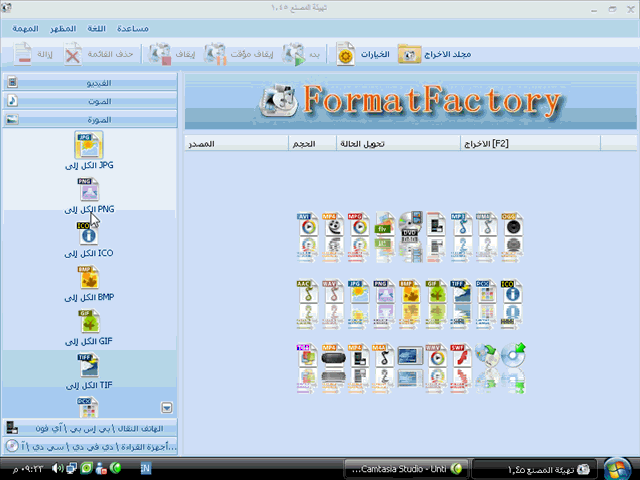Click the المصدر (Source) column header

[237, 144]
